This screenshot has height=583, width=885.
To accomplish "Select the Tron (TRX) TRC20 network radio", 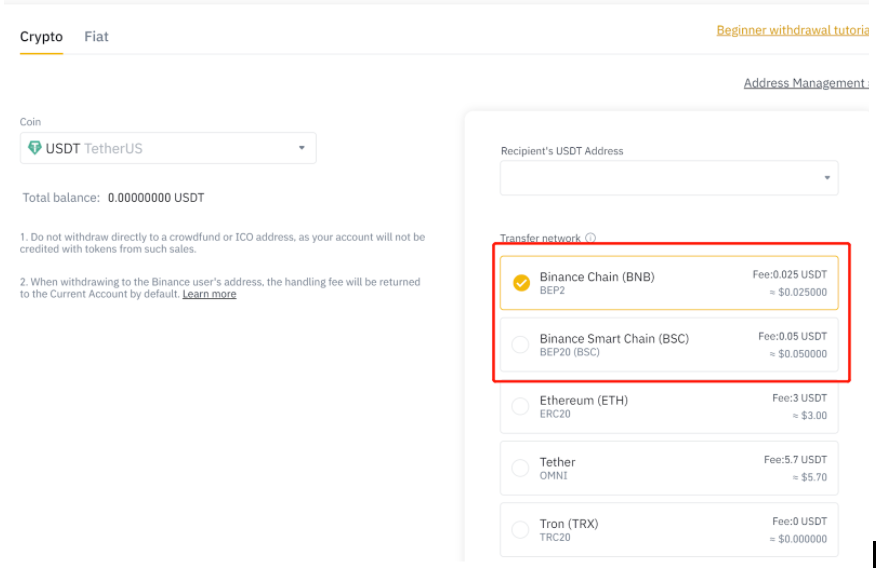I will [520, 529].
